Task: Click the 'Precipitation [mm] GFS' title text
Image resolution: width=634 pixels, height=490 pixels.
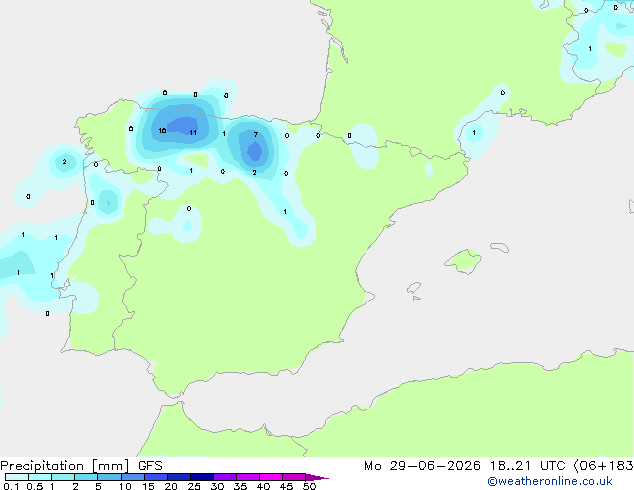Action: tap(81, 466)
